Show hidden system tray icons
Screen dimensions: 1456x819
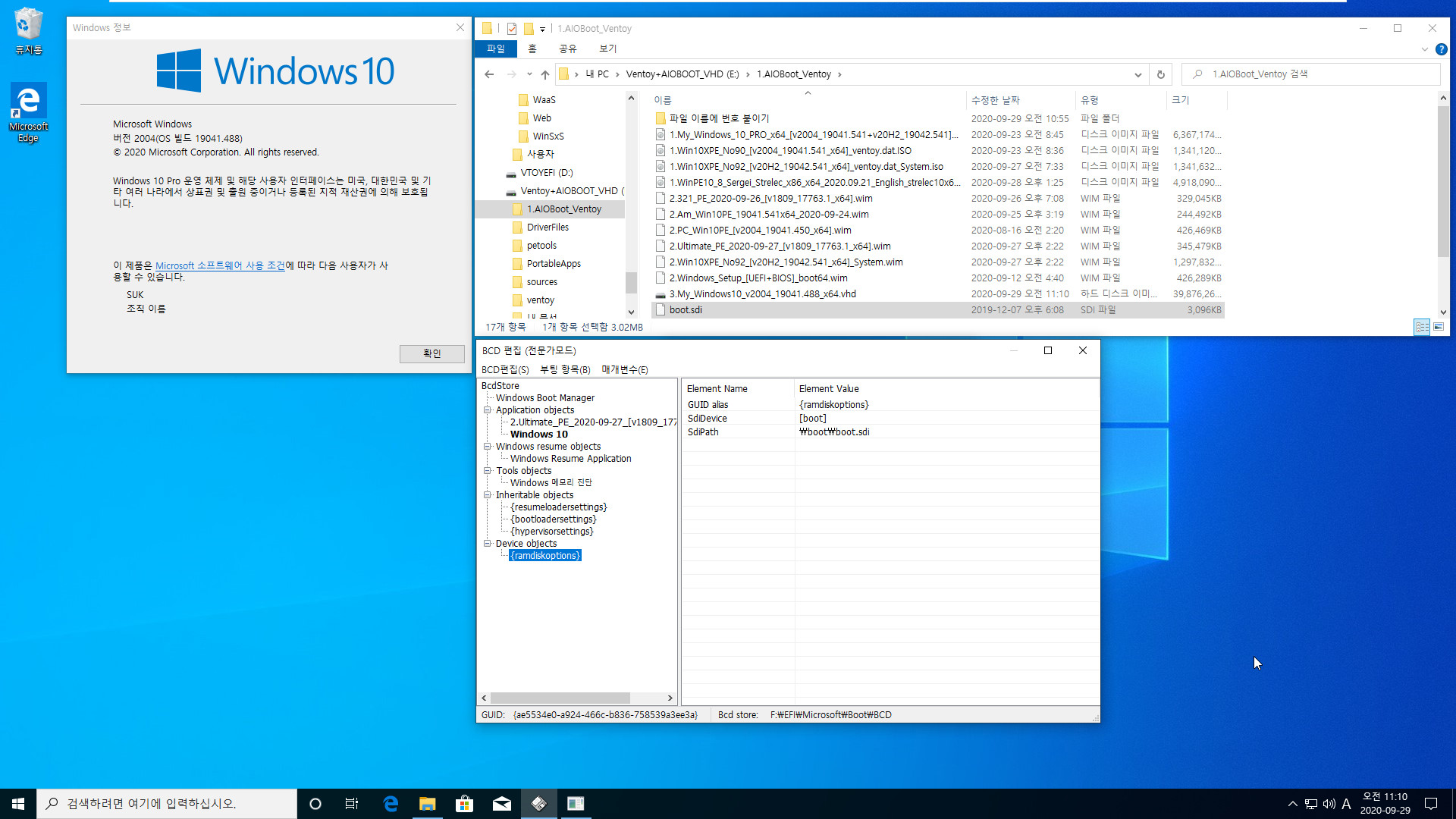pyautogui.click(x=1292, y=804)
